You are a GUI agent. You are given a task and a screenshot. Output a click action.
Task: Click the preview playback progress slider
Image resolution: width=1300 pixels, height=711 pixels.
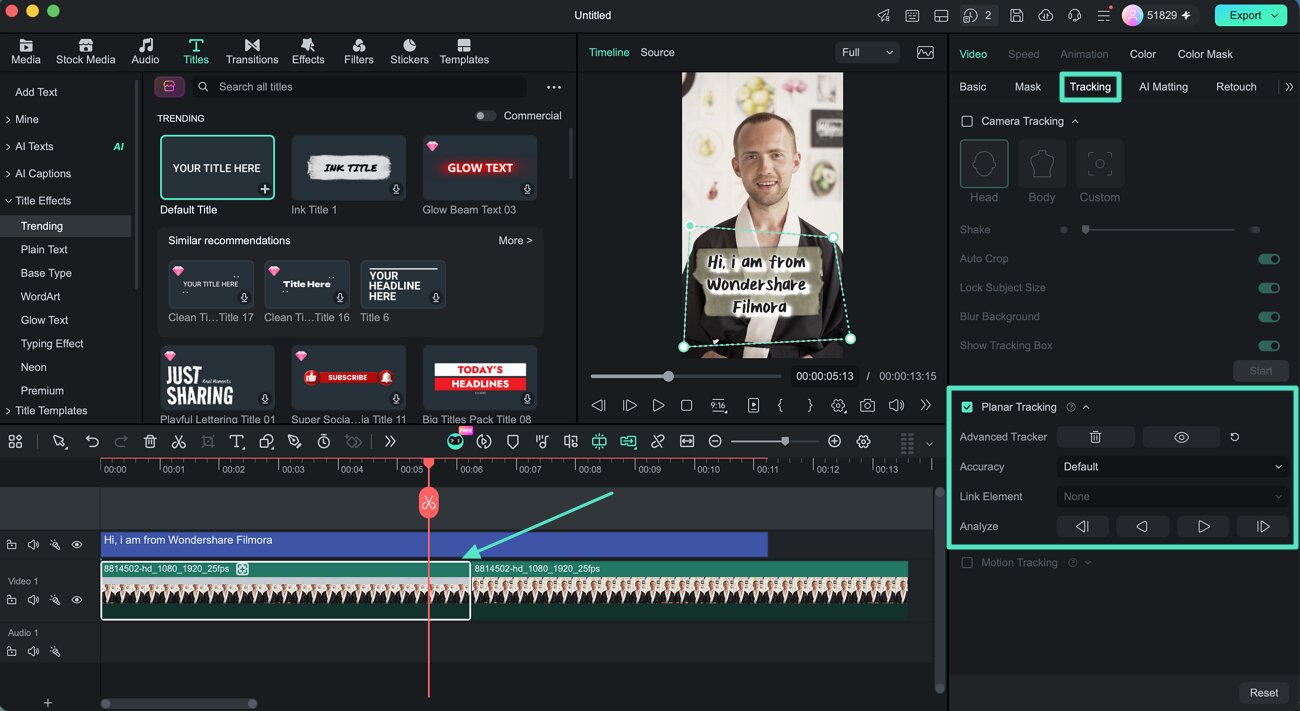(x=685, y=377)
